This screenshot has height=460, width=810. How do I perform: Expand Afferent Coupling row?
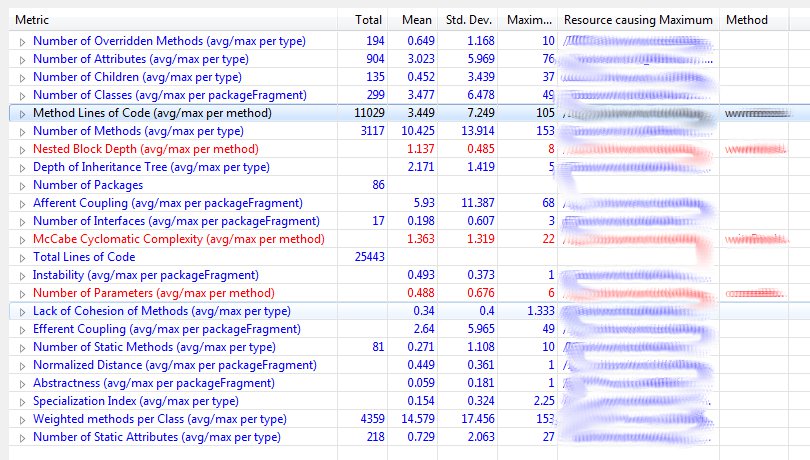coord(22,204)
